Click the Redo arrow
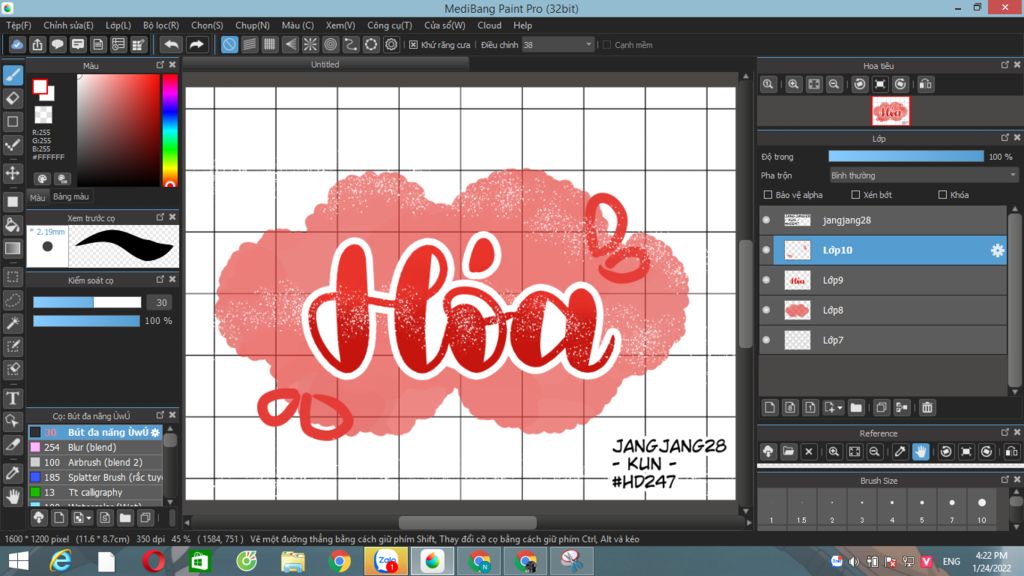The height and width of the screenshot is (576, 1024). tap(197, 44)
